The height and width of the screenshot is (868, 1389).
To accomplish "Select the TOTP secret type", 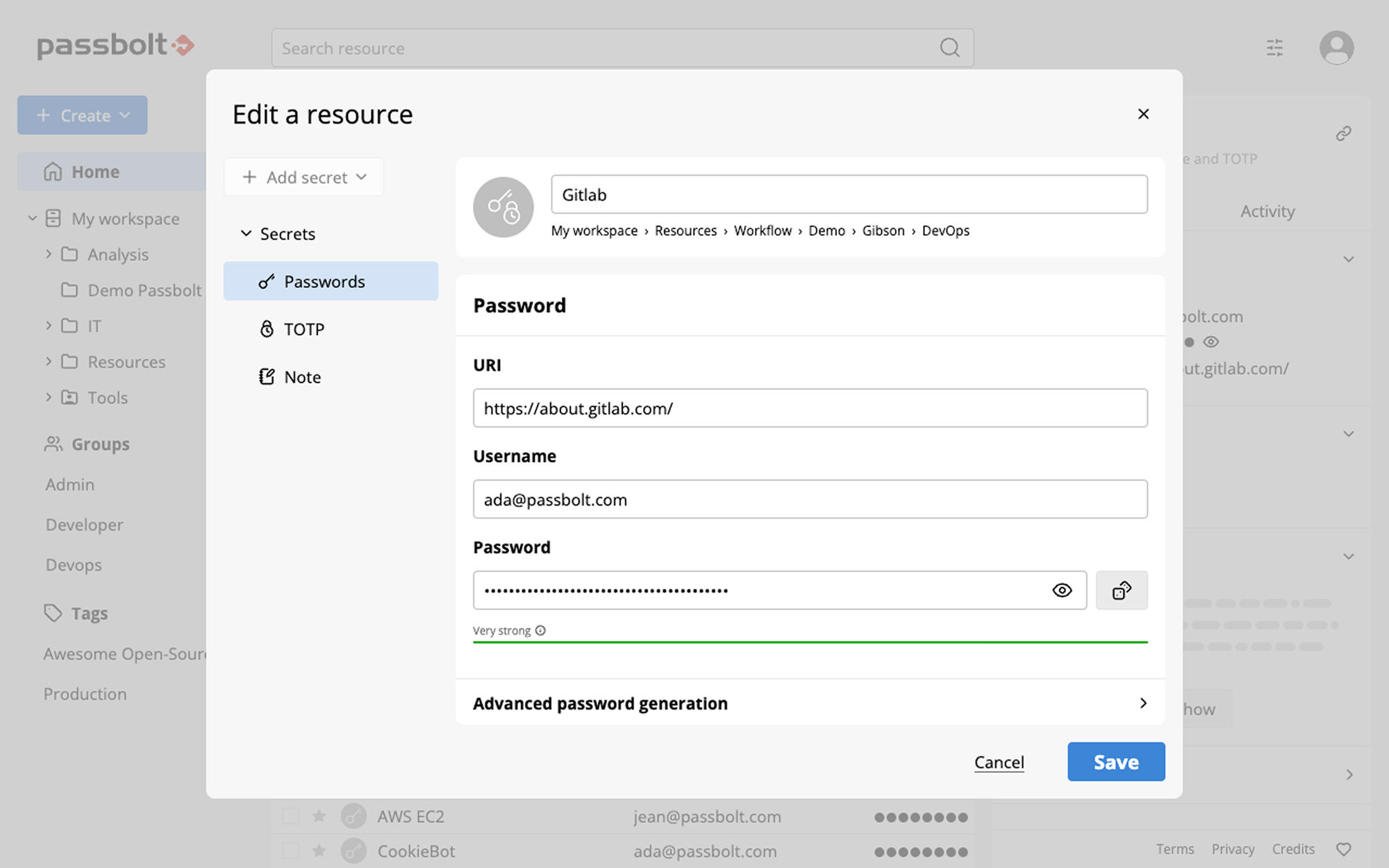I will (303, 328).
